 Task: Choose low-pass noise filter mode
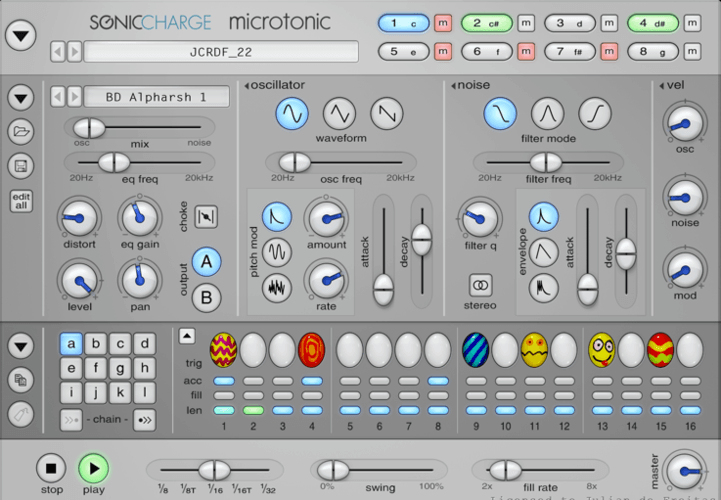click(500, 113)
